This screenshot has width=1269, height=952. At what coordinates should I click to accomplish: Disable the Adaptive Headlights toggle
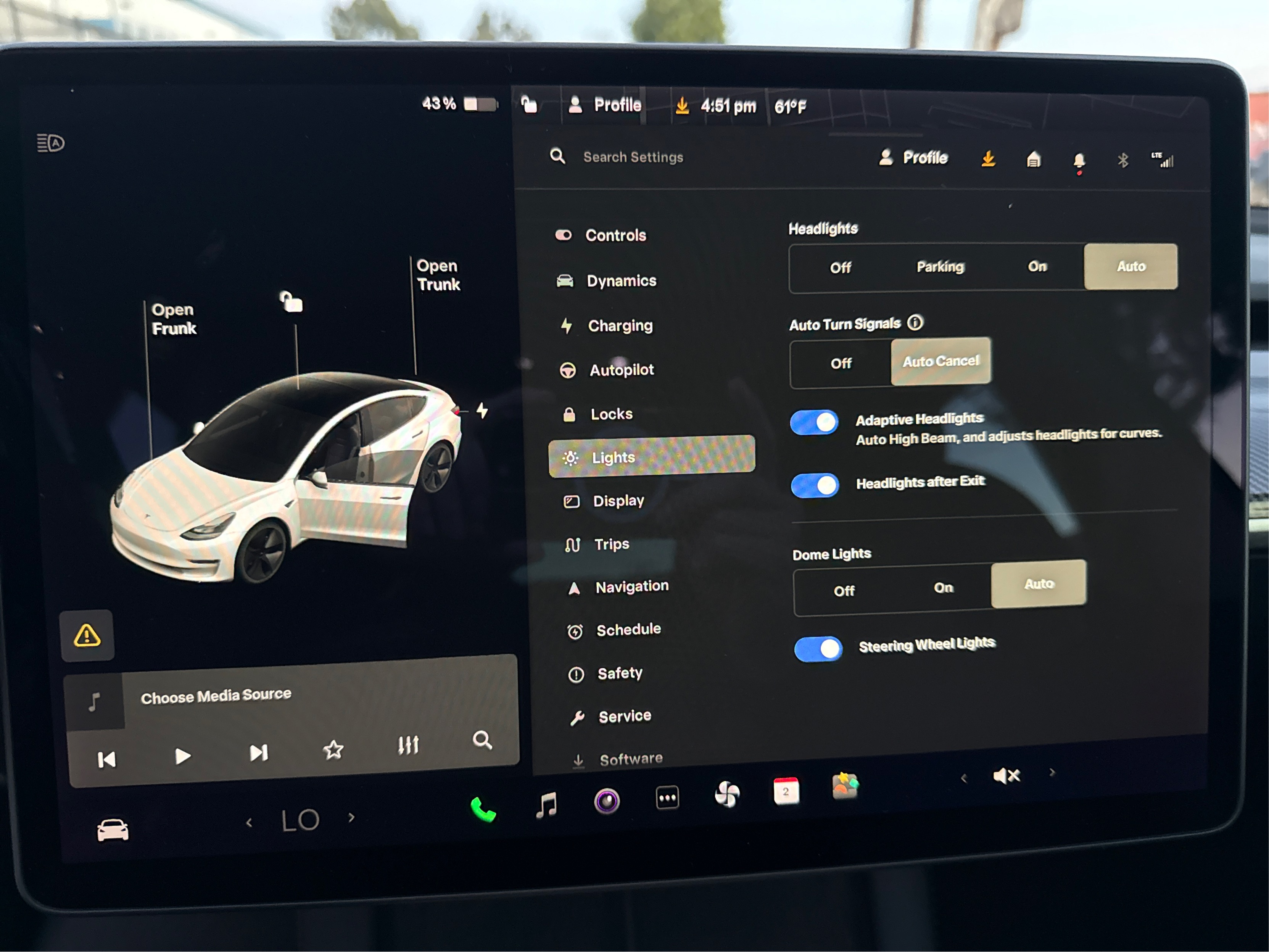[814, 422]
